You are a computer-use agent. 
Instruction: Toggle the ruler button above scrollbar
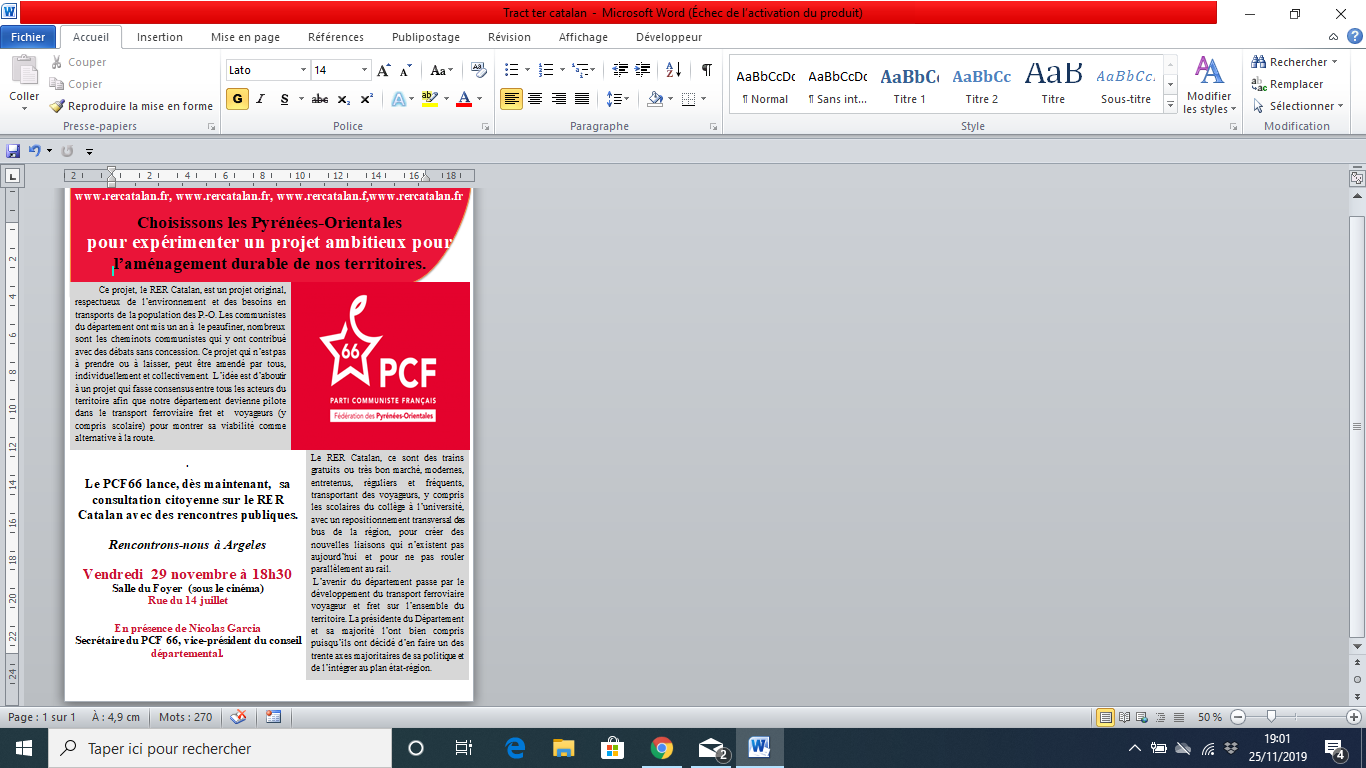(1356, 178)
